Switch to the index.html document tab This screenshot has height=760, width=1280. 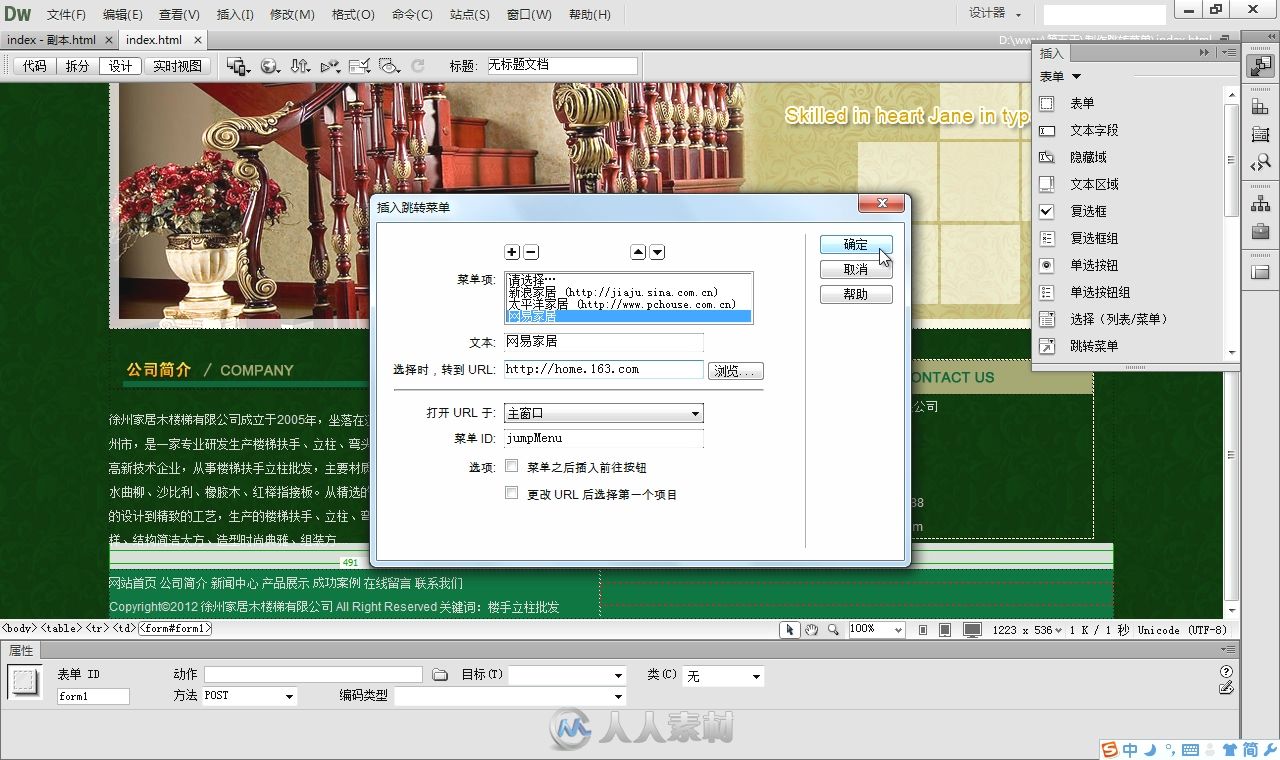[x=154, y=40]
